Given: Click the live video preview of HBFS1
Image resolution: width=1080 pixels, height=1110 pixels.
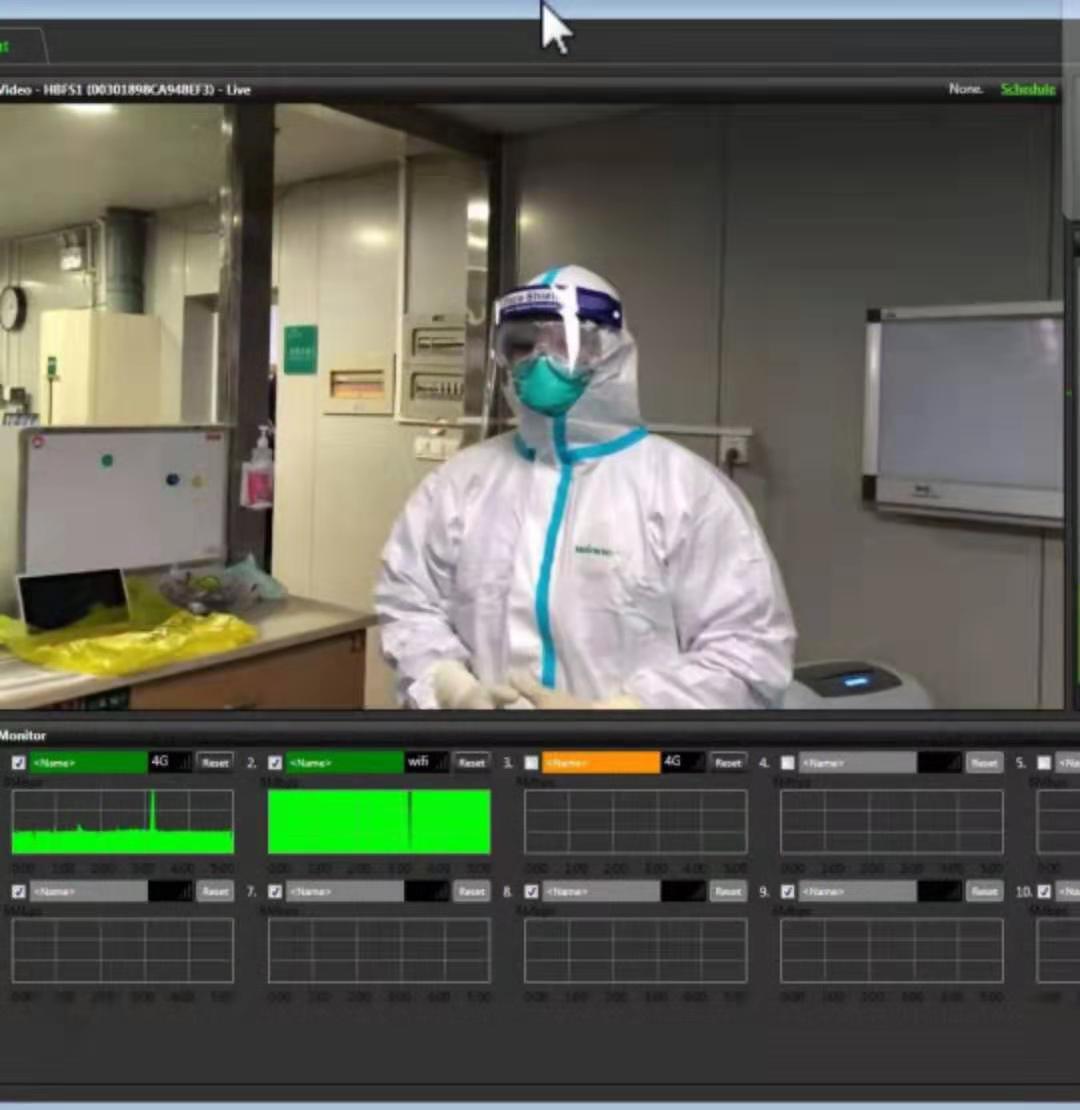Looking at the screenshot, I should [x=532, y=406].
